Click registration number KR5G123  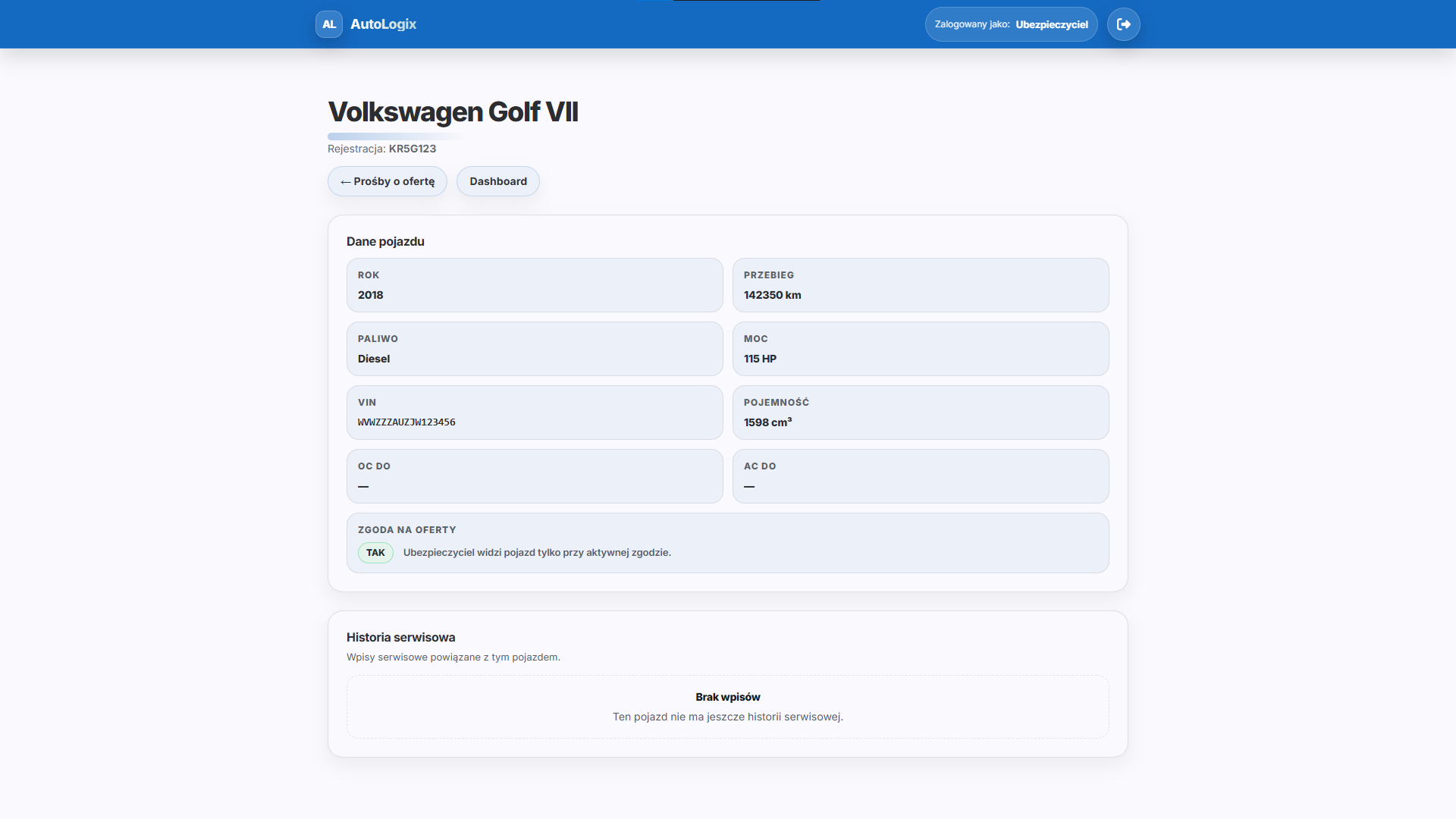[413, 149]
